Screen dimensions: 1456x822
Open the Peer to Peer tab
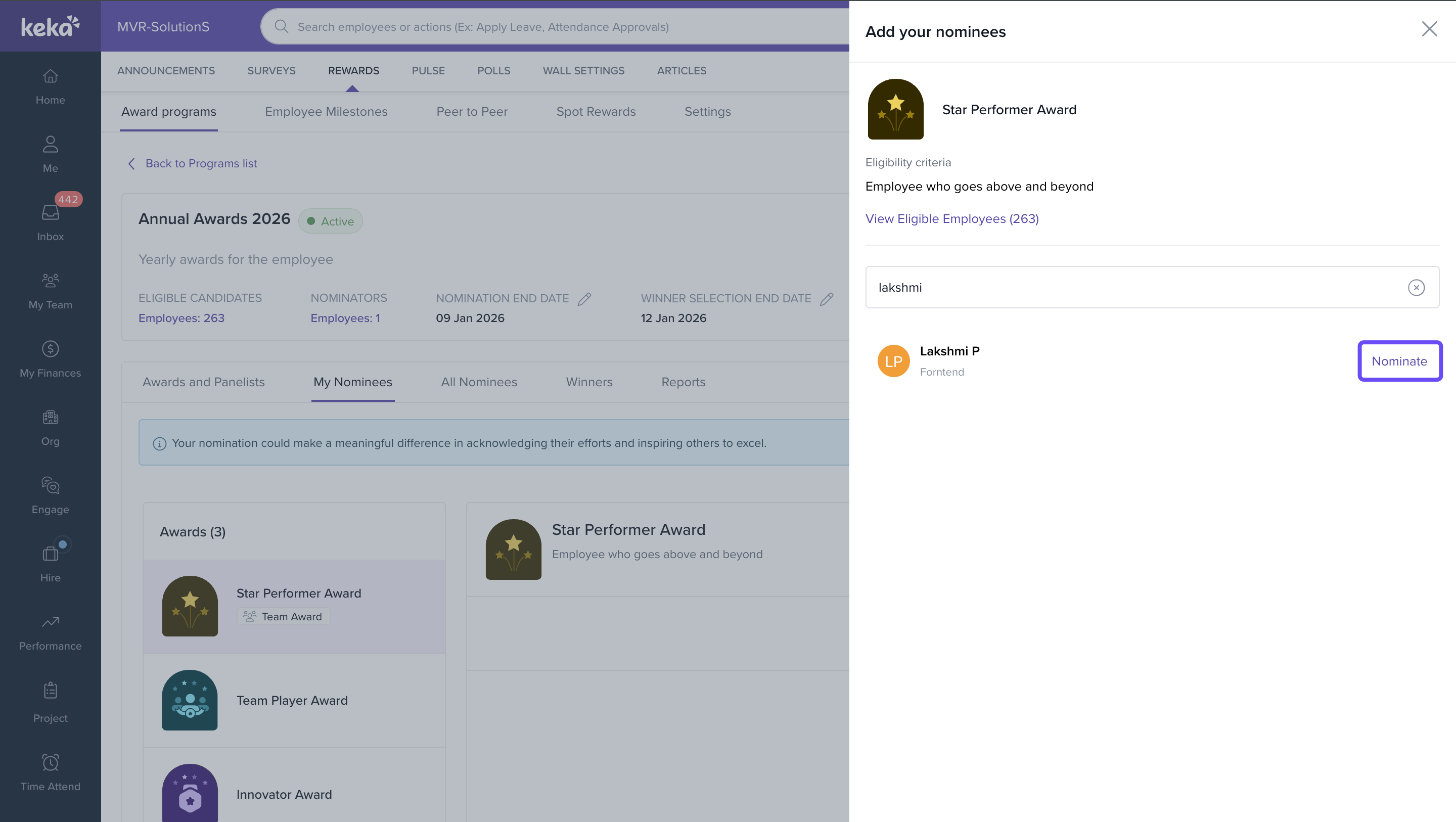coord(471,111)
